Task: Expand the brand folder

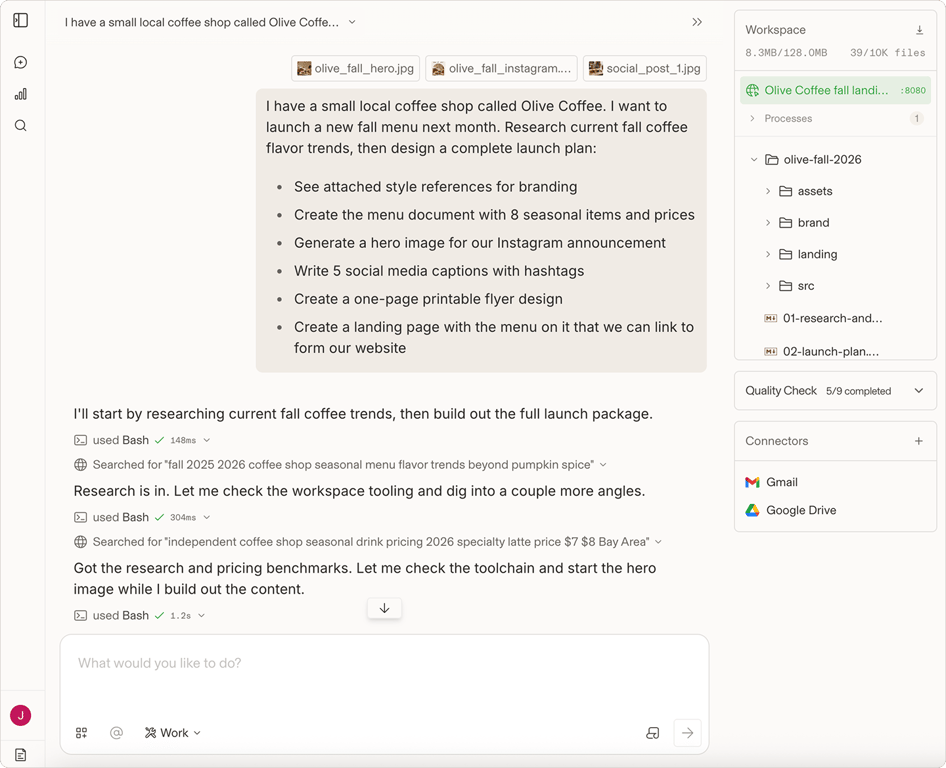Action: pos(767,223)
